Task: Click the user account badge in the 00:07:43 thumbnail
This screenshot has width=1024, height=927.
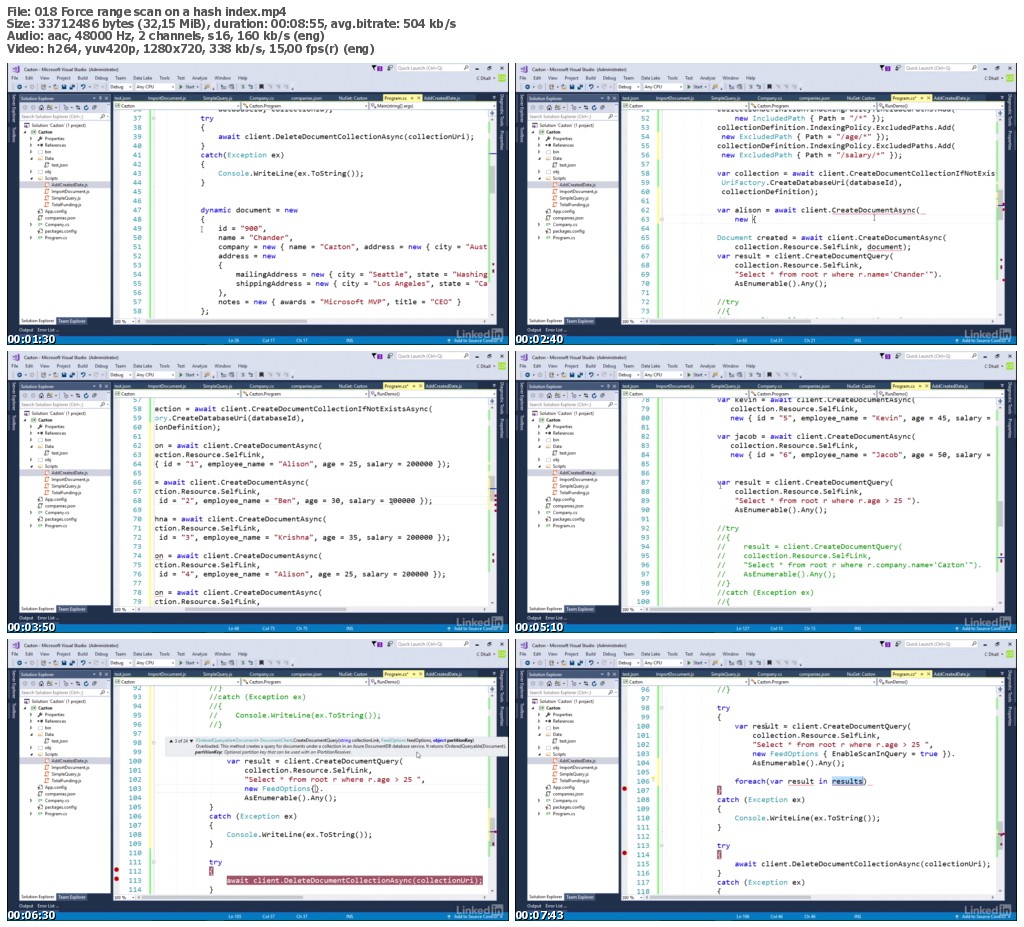Action: (x=1010, y=654)
